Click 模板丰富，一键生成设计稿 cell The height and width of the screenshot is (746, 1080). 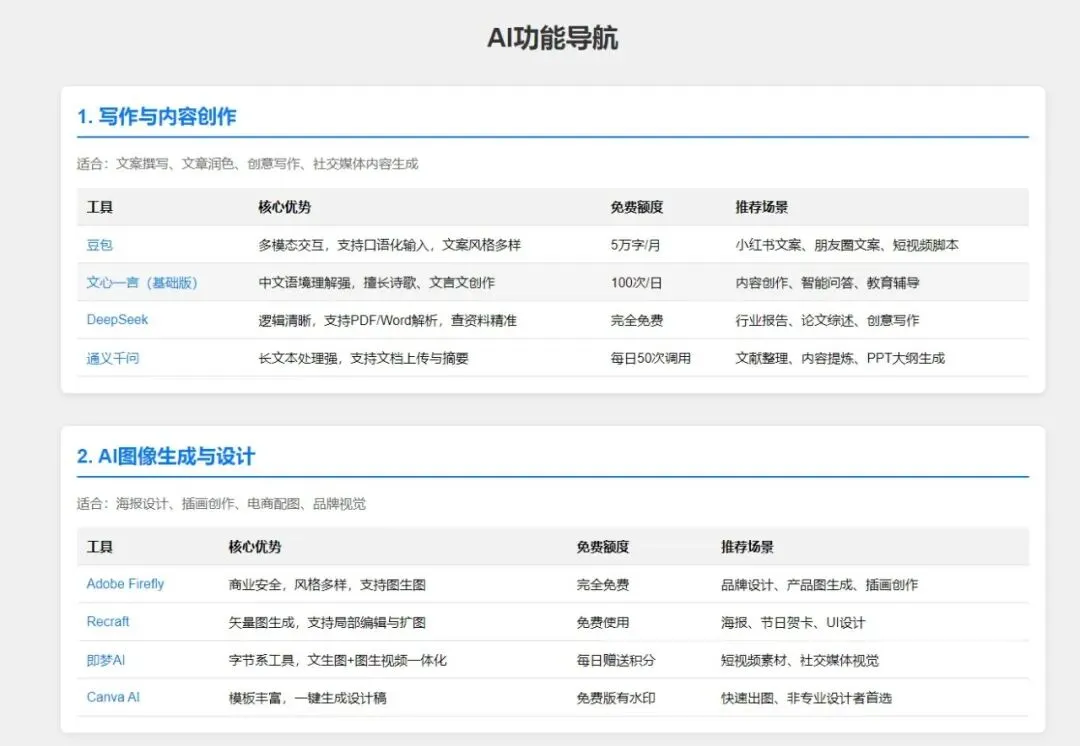[307, 698]
